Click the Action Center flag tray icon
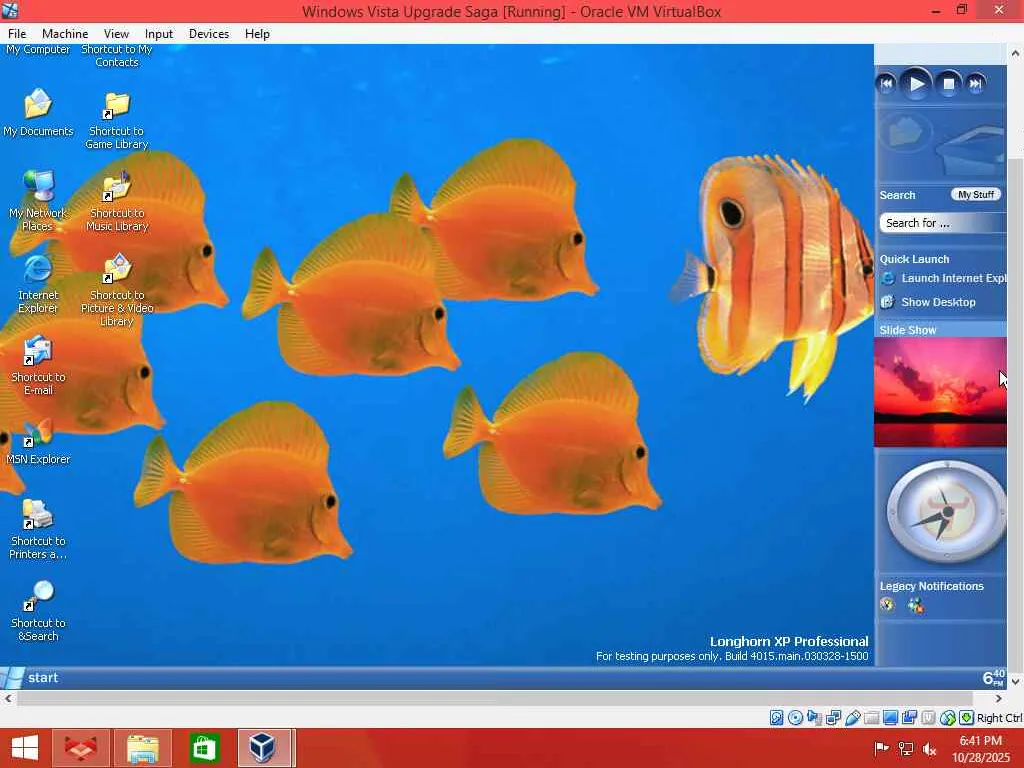 click(x=881, y=748)
